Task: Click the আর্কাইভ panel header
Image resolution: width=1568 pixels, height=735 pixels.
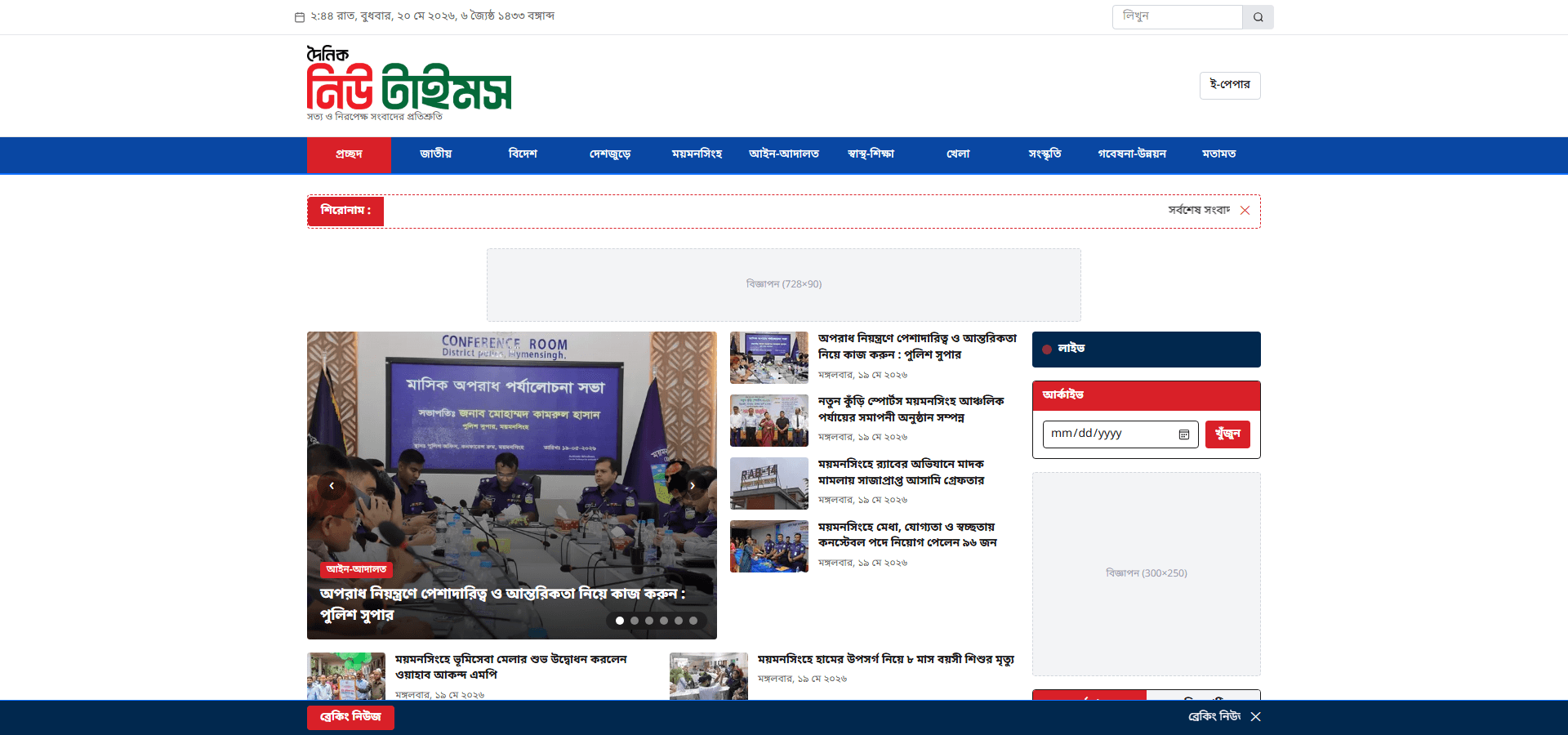Action: pyautogui.click(x=1147, y=396)
